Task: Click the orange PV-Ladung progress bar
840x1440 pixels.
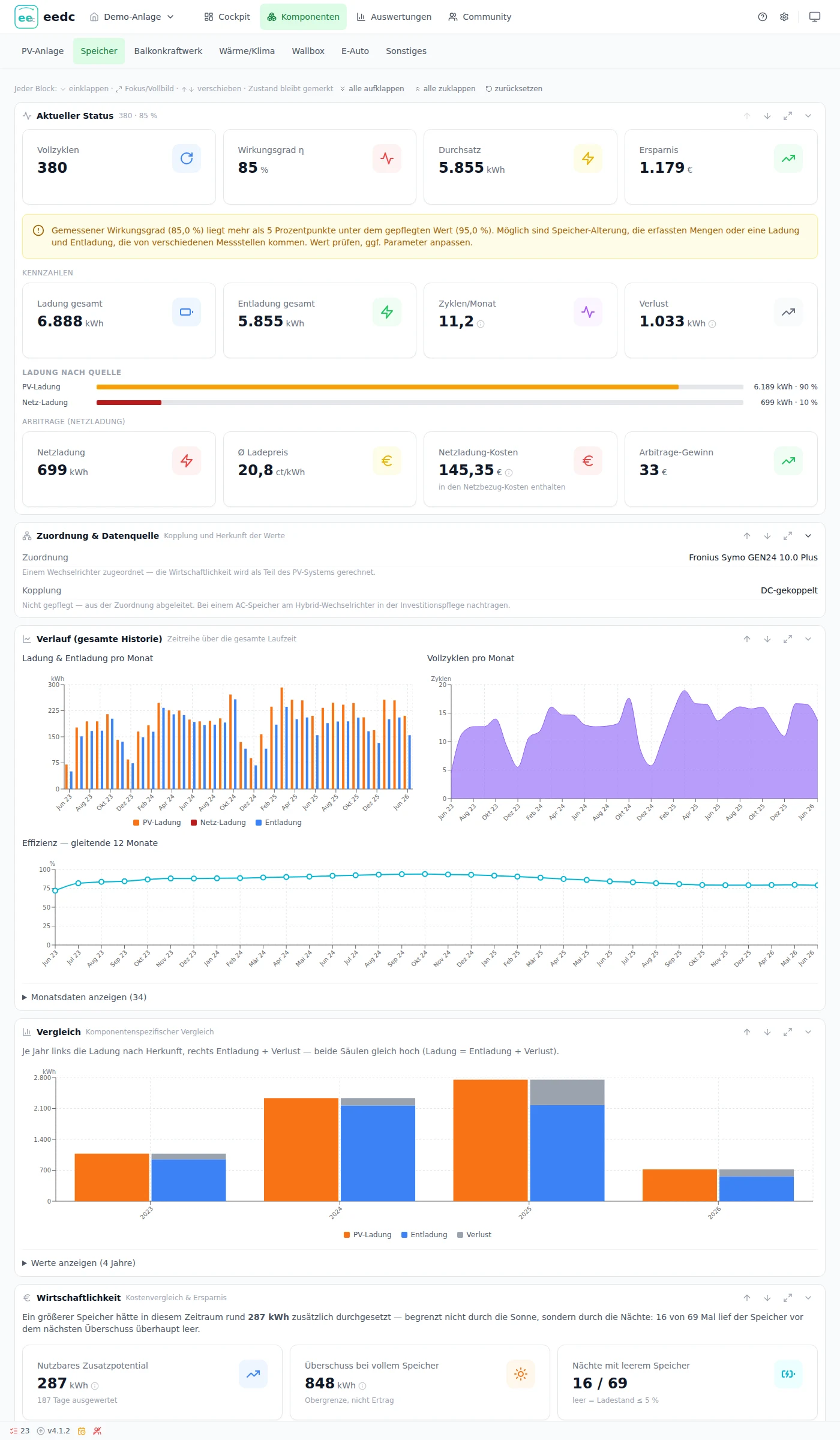Action: click(x=388, y=387)
